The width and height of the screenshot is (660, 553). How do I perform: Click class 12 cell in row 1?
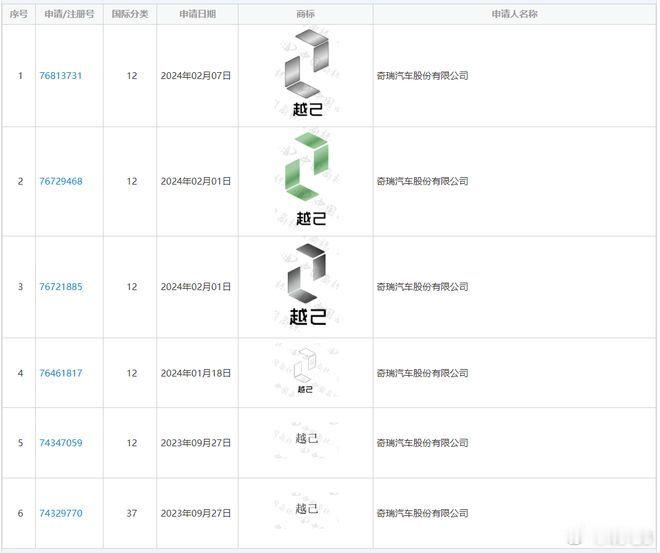point(132,76)
